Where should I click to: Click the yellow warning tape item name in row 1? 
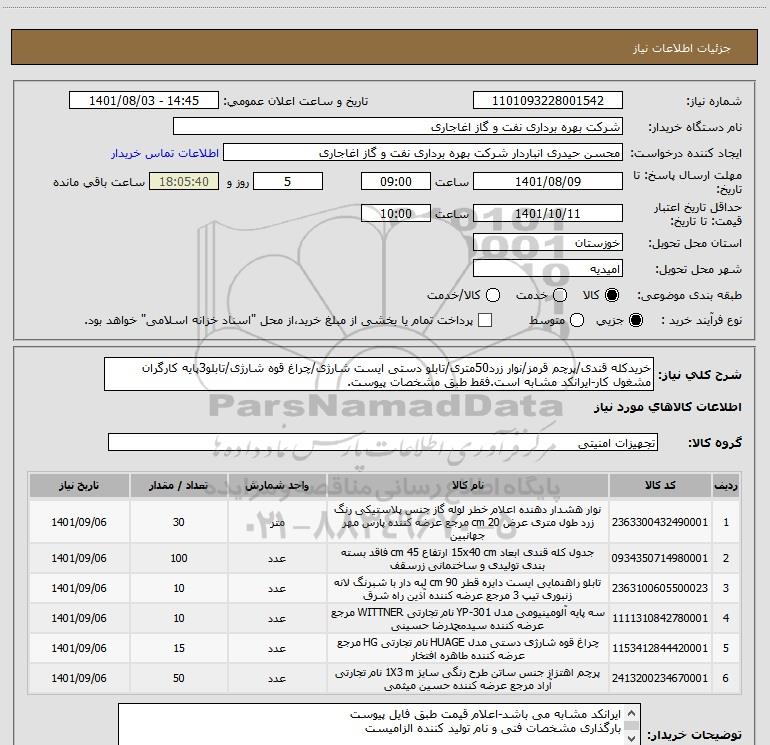pyautogui.click(x=468, y=522)
